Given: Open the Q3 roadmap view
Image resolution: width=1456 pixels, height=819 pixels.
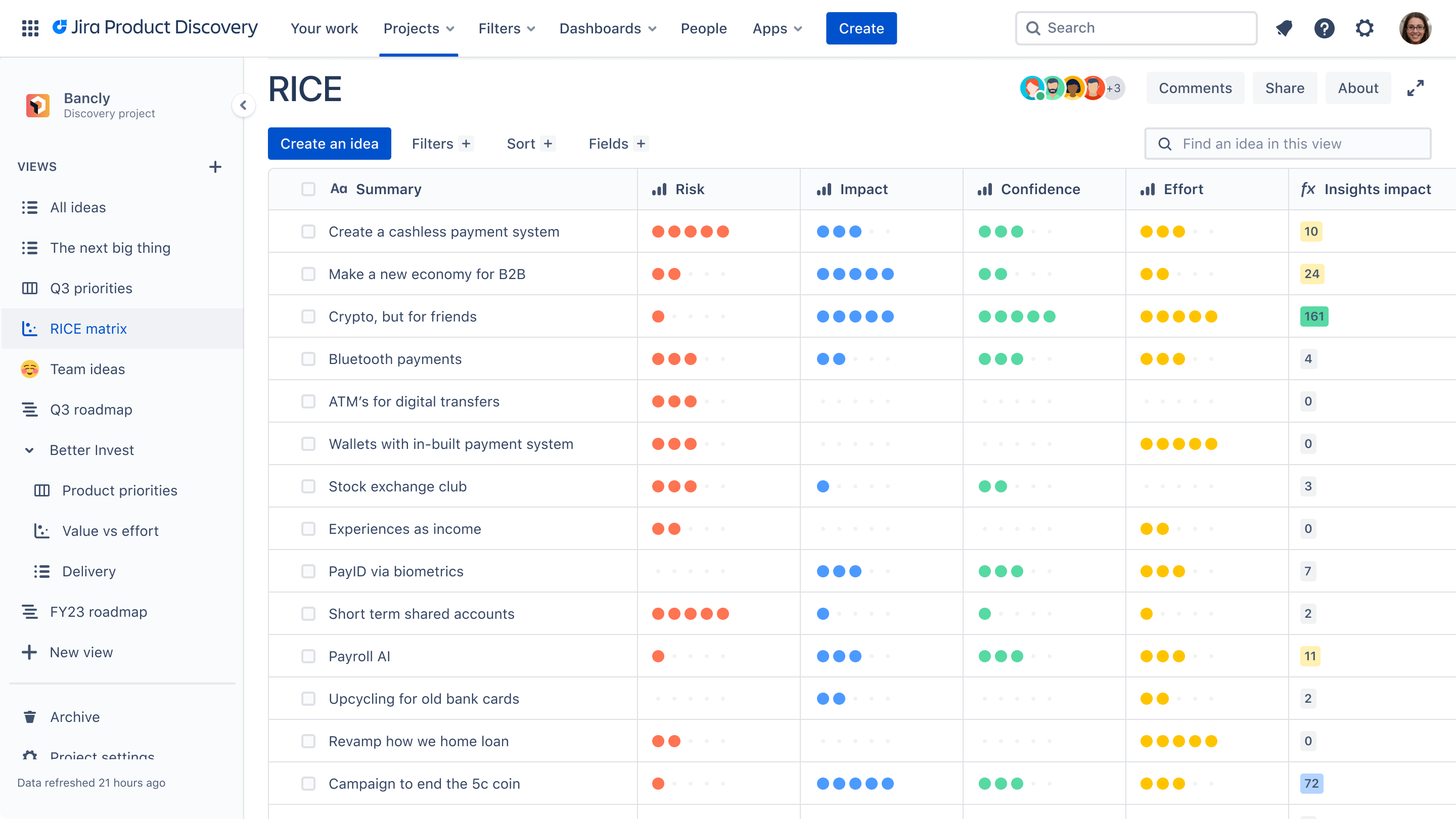Looking at the screenshot, I should pos(91,410).
